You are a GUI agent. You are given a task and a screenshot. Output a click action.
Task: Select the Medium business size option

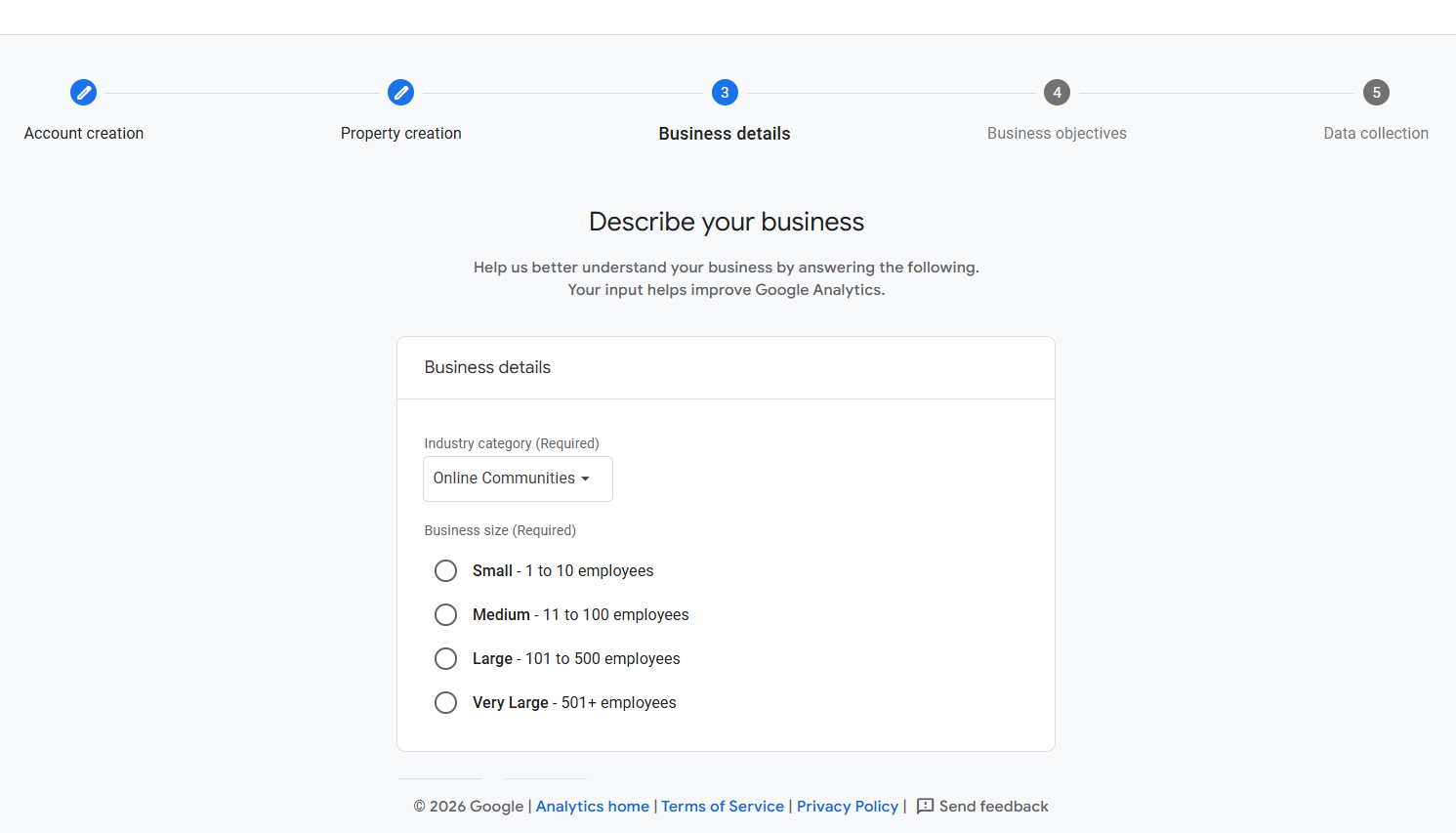tap(446, 614)
